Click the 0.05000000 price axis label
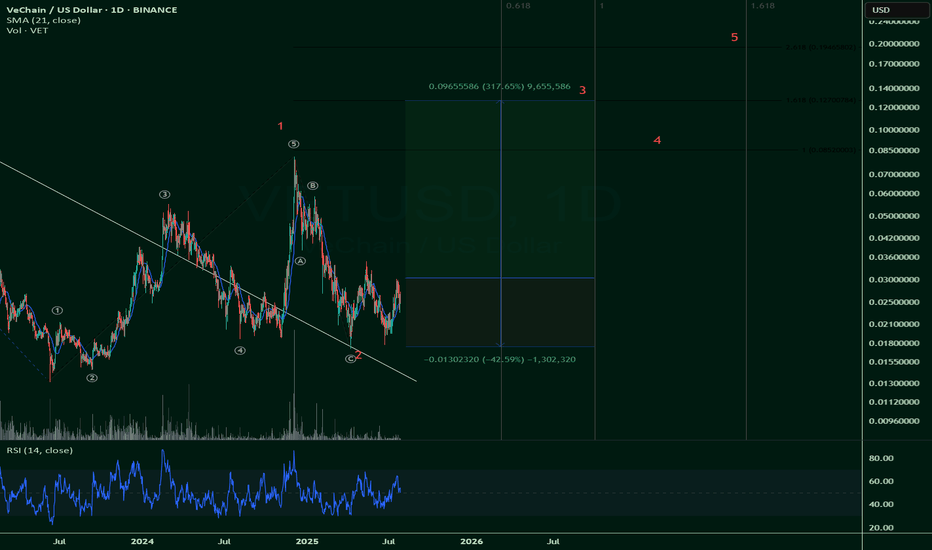Screen dimensions: 932x550 point(894,216)
